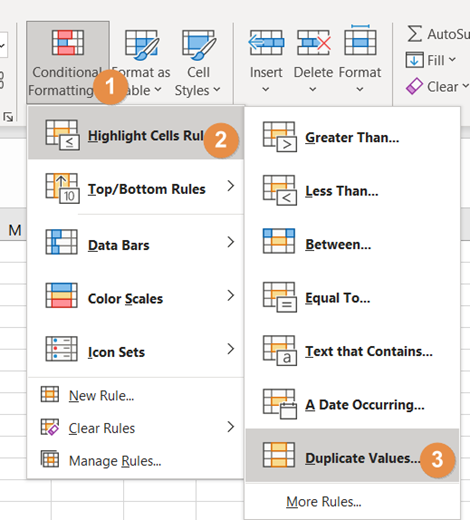
Task: Select Greater Than... menu entry
Action: coord(353,137)
